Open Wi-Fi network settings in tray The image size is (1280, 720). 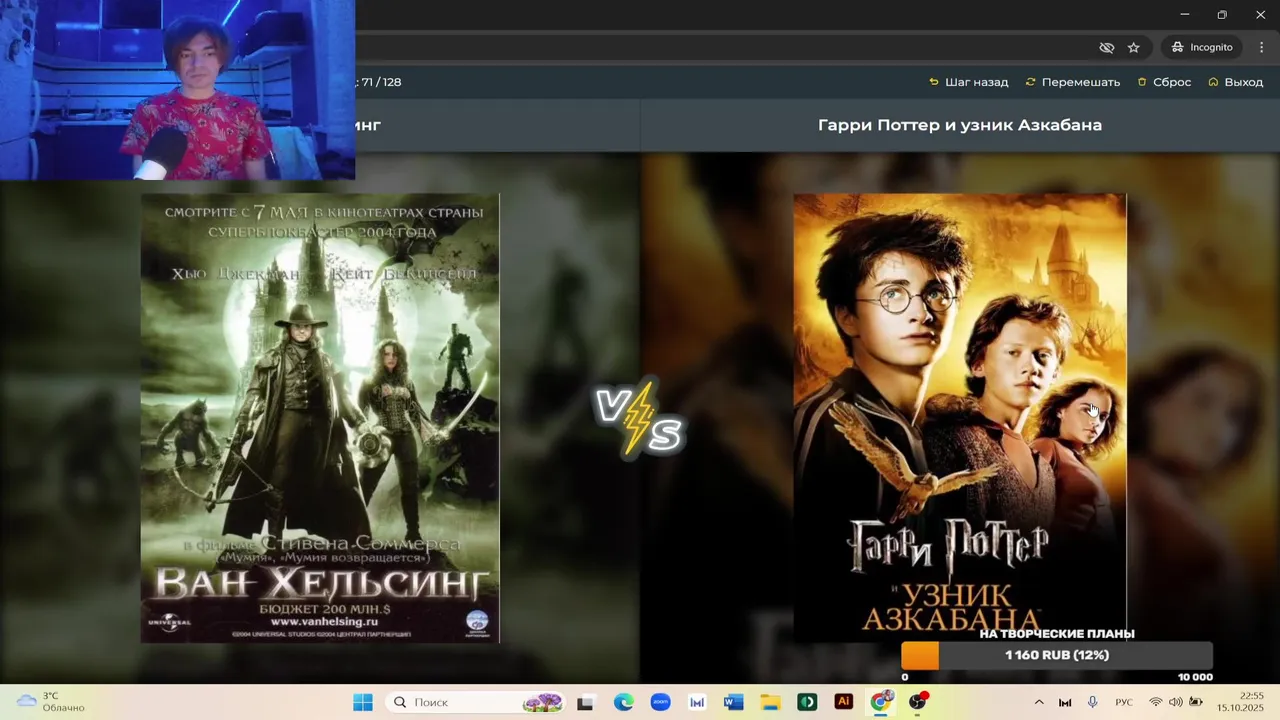pyautogui.click(x=1156, y=702)
